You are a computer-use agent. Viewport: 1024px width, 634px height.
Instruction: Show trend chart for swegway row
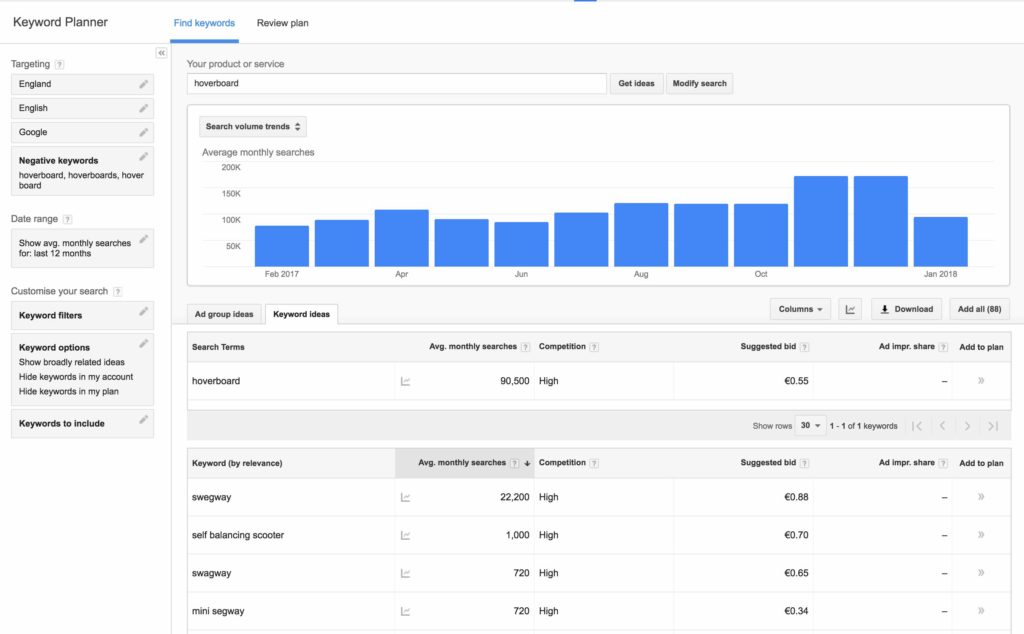(405, 498)
